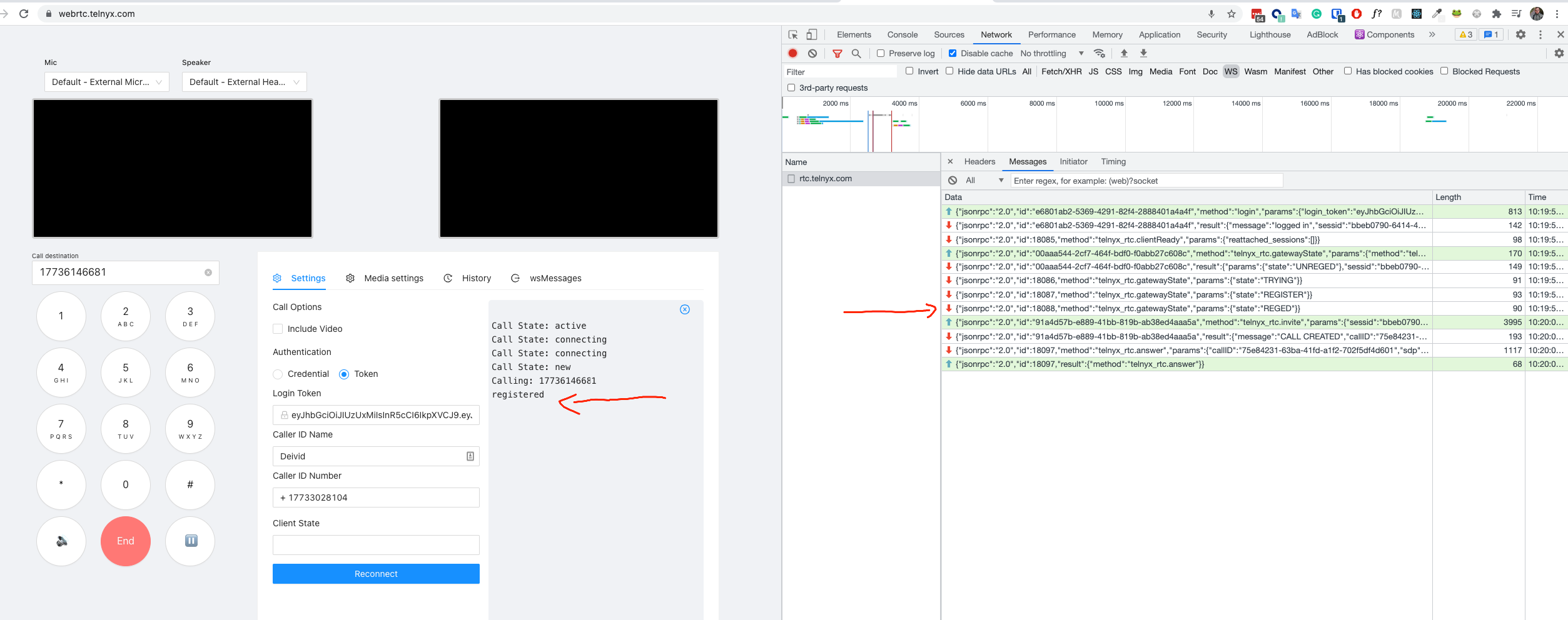This screenshot has height=620, width=1568.
Task: Toggle the device emulation toolbar
Action: [812, 34]
